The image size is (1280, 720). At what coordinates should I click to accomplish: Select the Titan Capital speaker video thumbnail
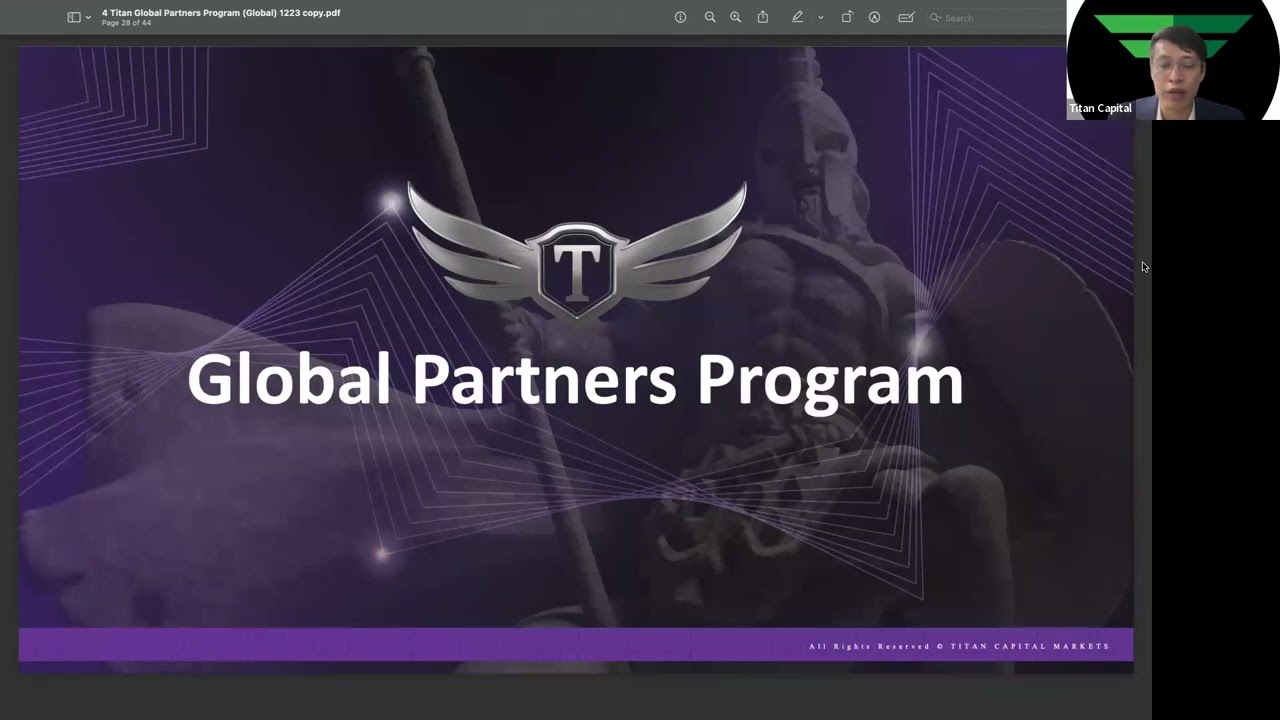(1173, 60)
